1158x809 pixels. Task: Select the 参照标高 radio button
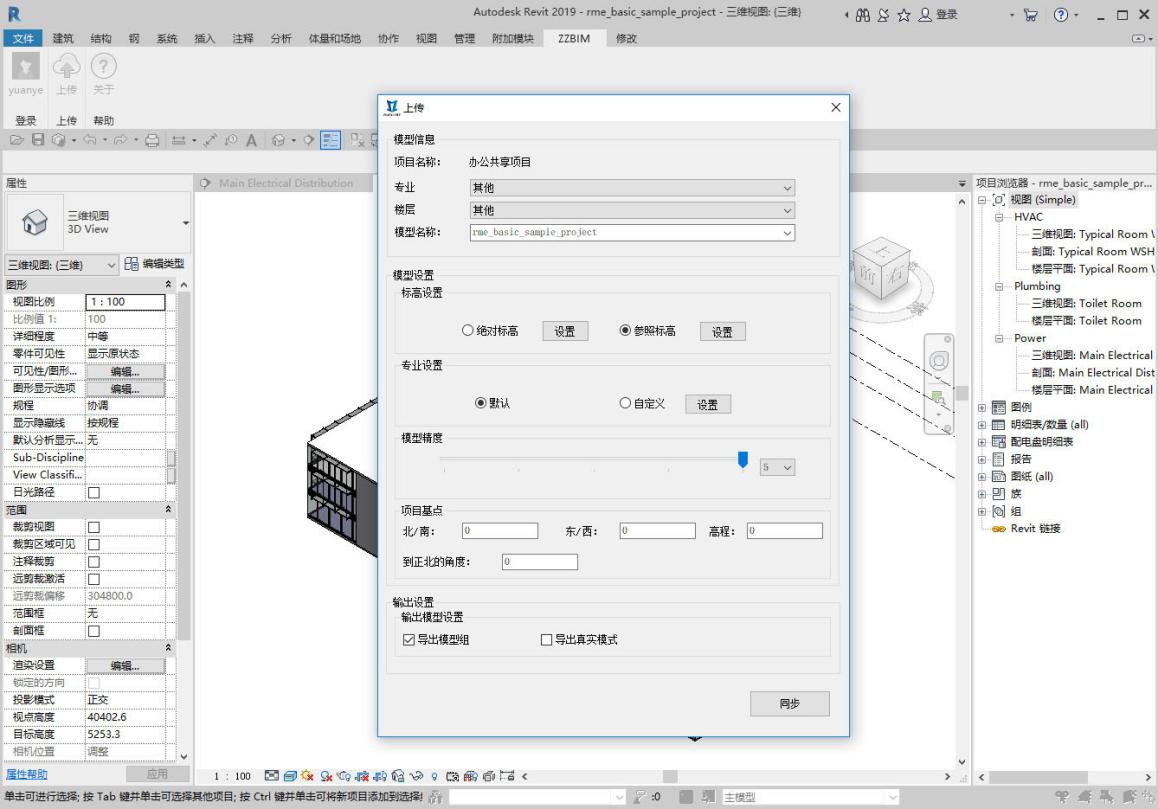pos(625,330)
